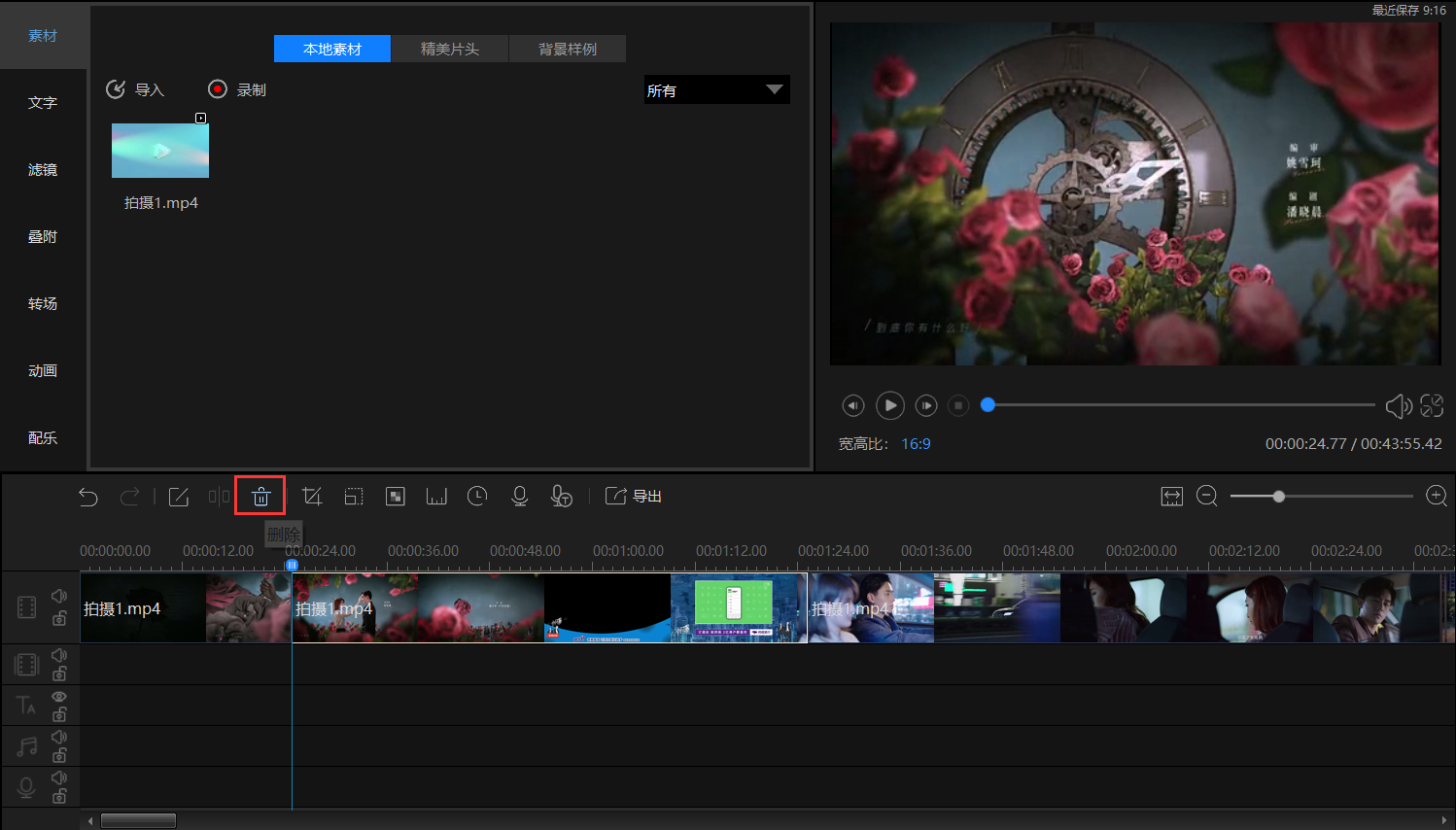Click the blue playhead marker
The image size is (1456, 830).
pyautogui.click(x=292, y=565)
